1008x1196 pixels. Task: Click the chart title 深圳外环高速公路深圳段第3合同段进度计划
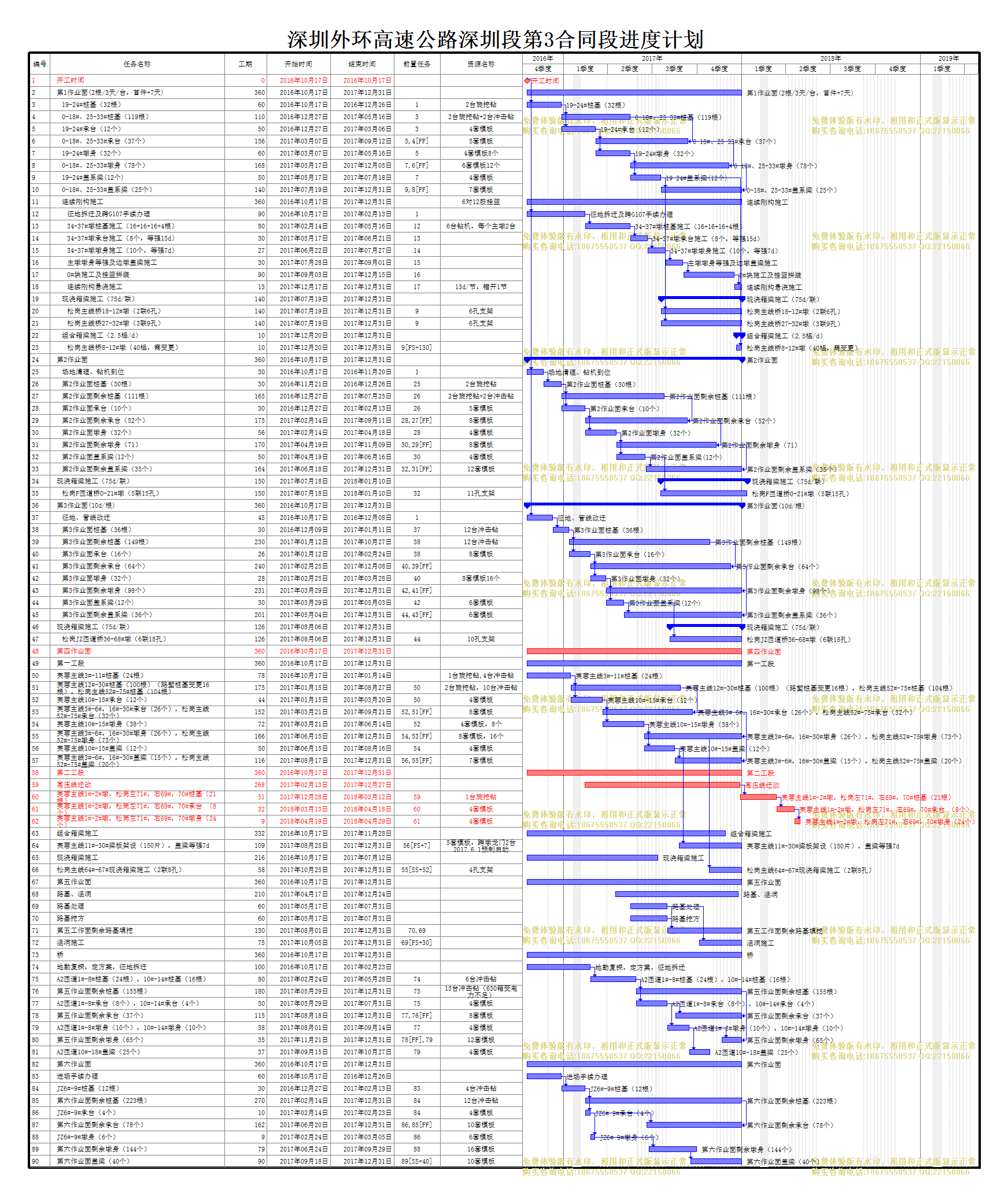click(x=496, y=39)
